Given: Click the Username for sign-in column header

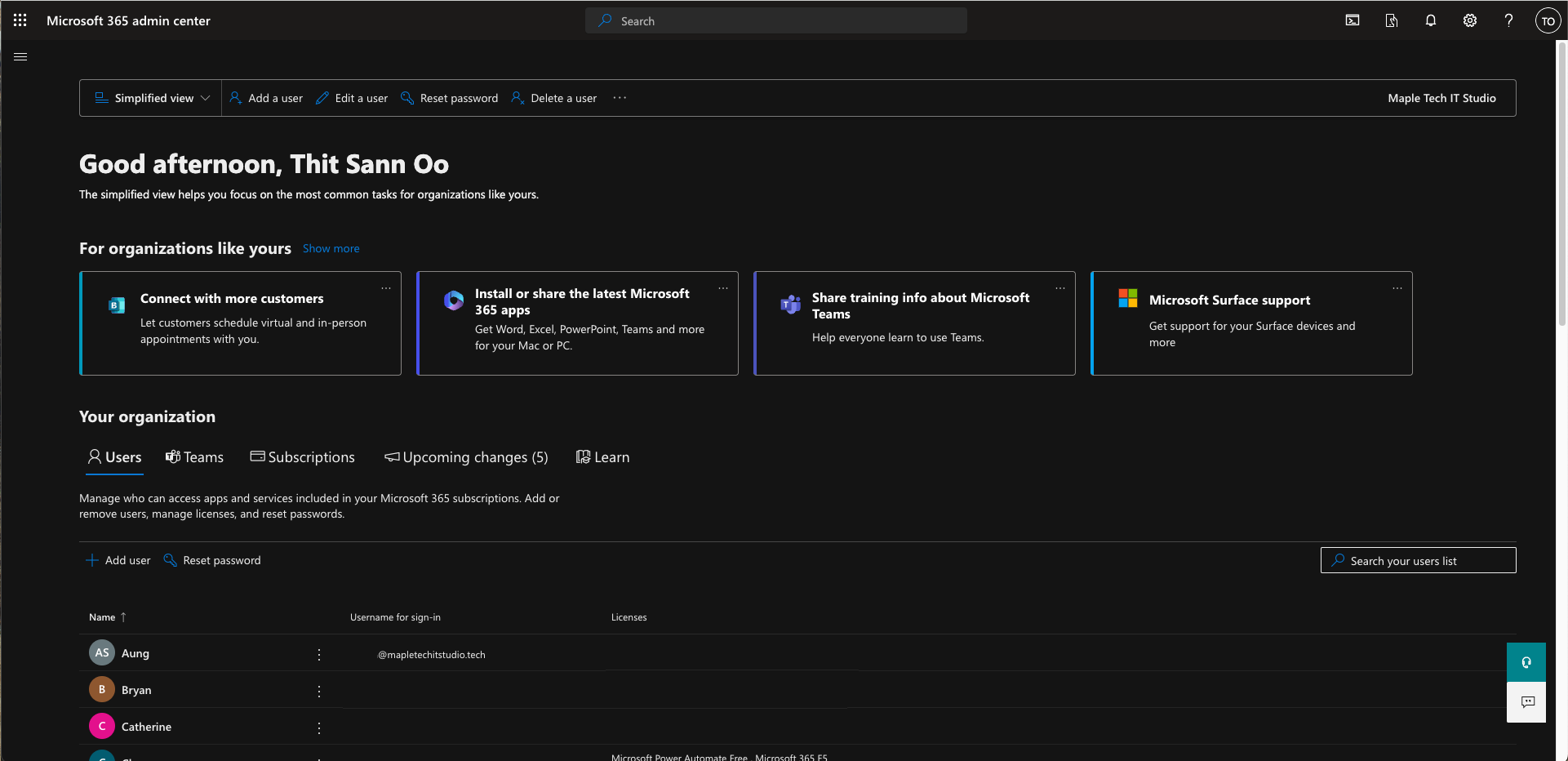Looking at the screenshot, I should pyautogui.click(x=395, y=617).
